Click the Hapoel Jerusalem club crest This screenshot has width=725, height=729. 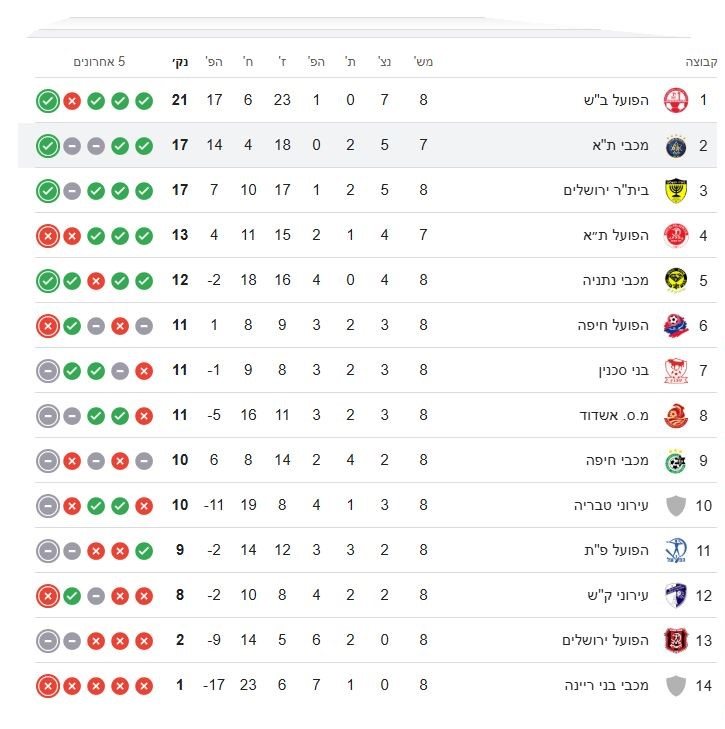click(x=677, y=640)
